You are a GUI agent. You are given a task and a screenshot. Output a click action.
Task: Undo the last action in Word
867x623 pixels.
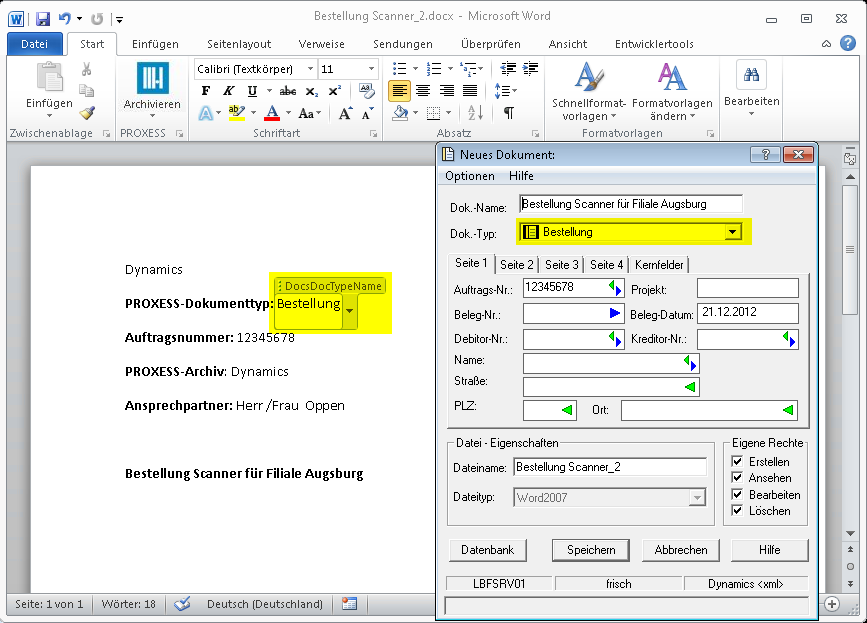(x=64, y=19)
